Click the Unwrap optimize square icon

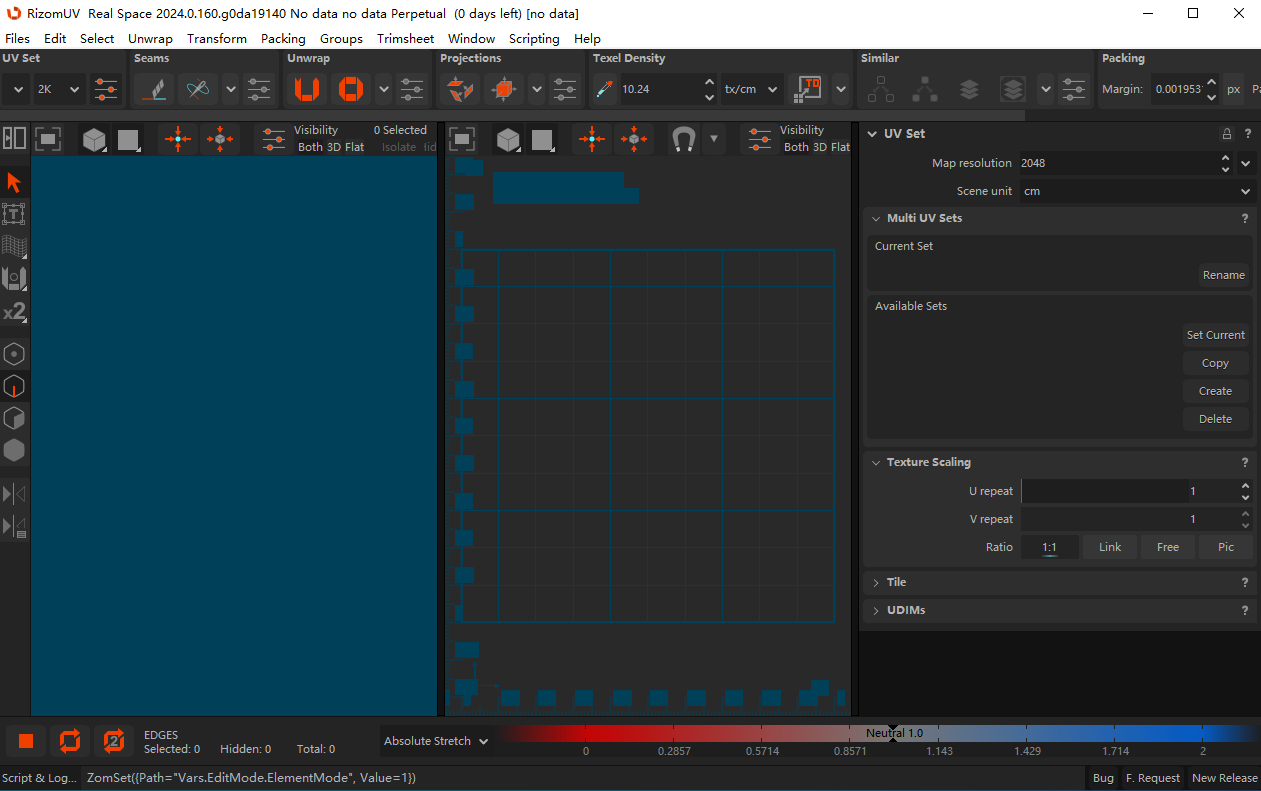point(351,89)
